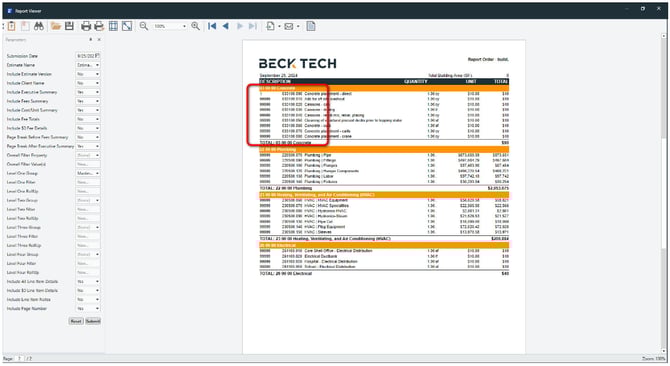
Task: Go to the previous page
Action: tap(226, 26)
